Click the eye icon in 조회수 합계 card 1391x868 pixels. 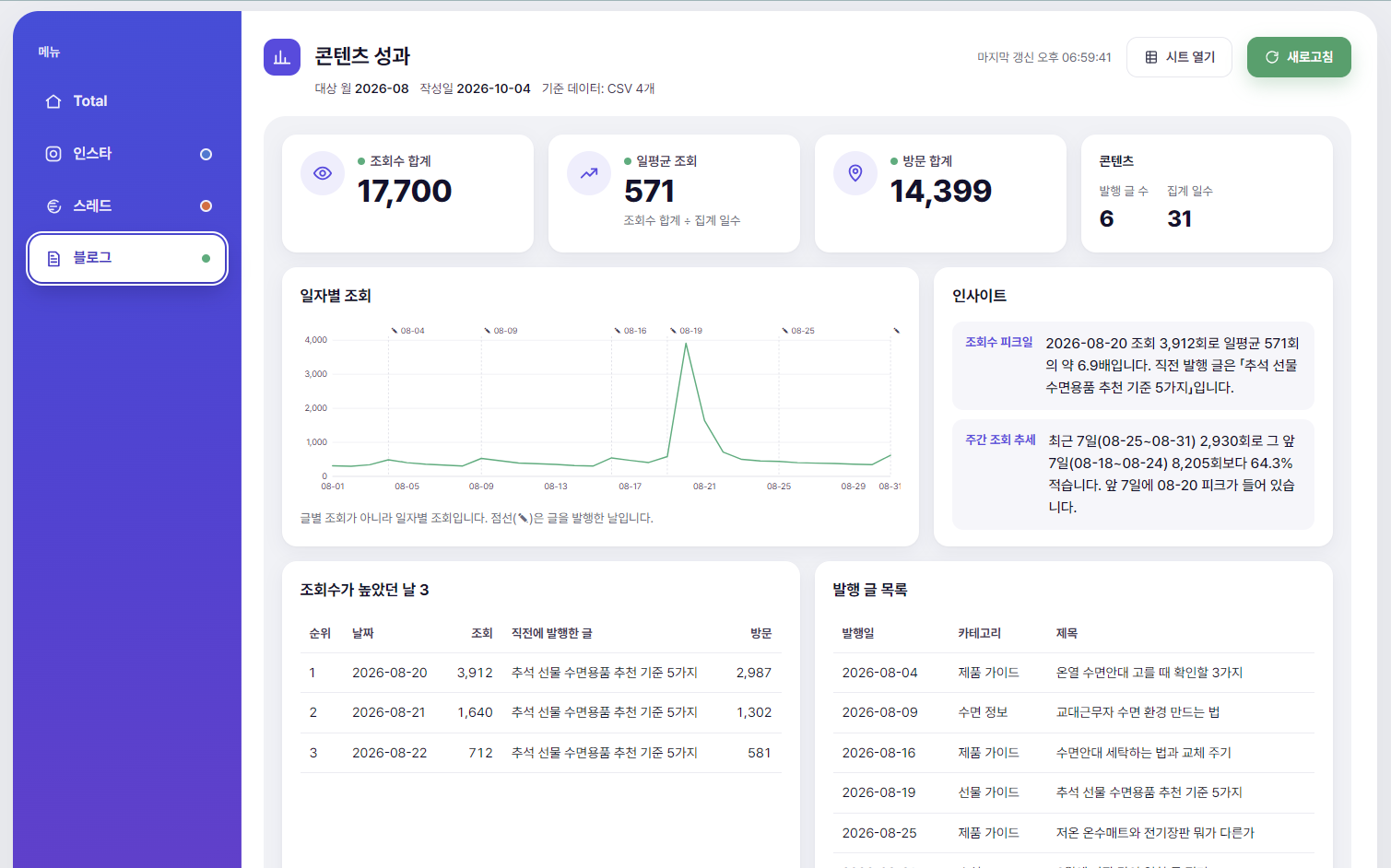[x=323, y=173]
